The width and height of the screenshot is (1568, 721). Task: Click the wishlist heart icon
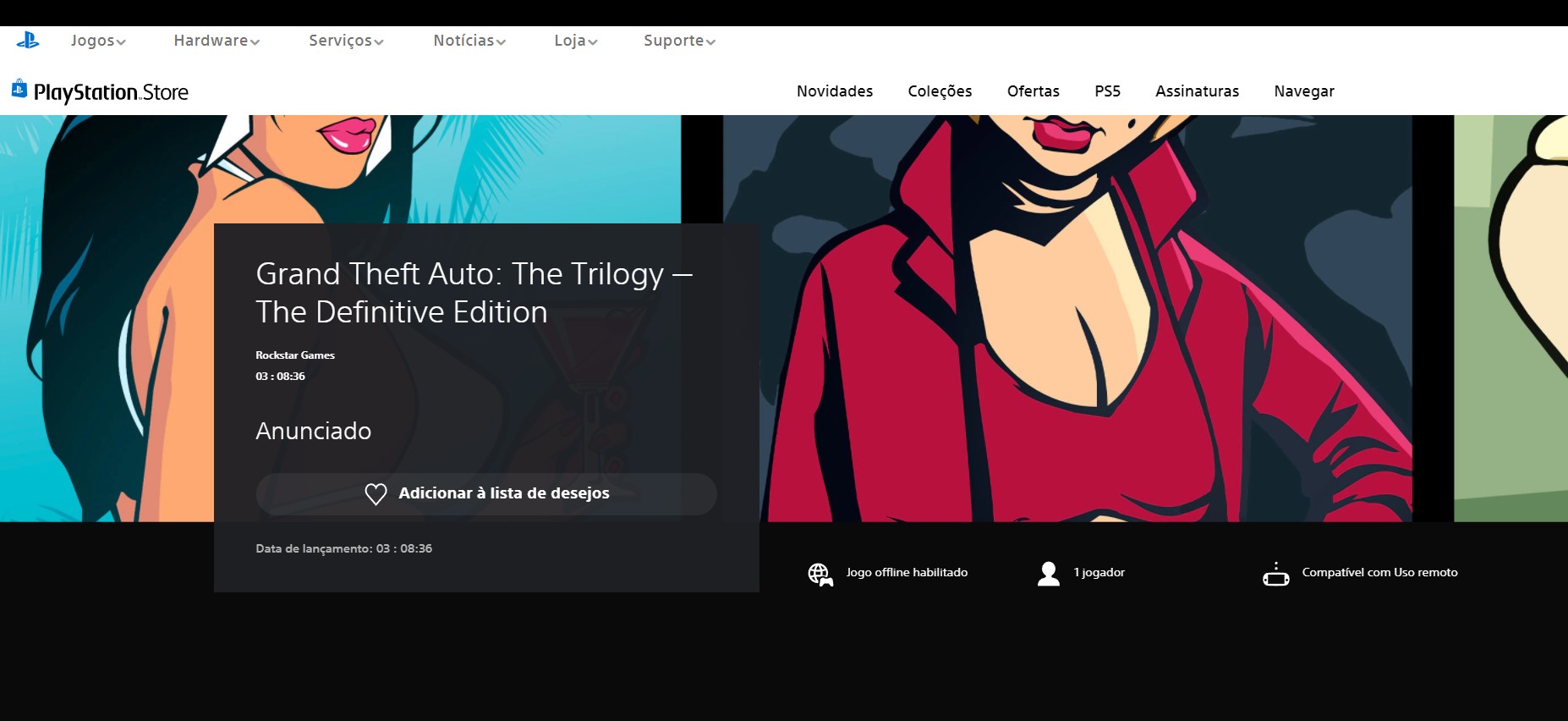tap(376, 493)
